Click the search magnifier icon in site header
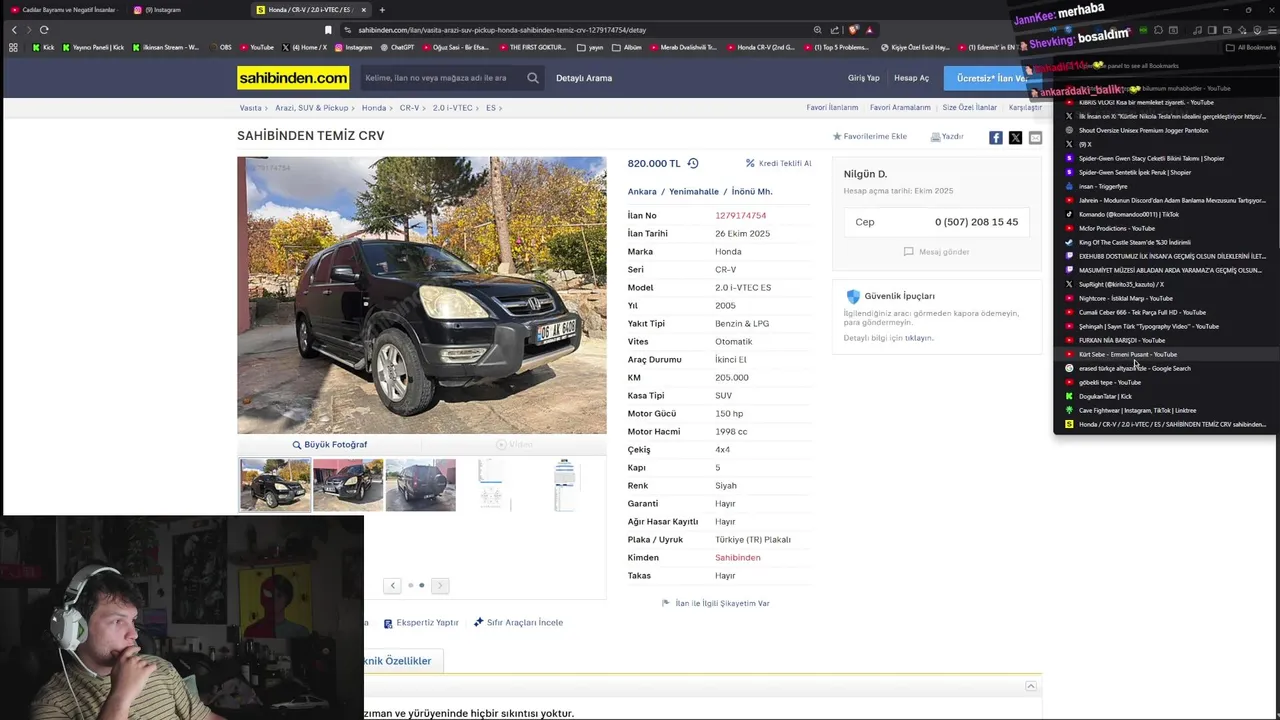Screen dimensions: 1280x720 click(533, 78)
